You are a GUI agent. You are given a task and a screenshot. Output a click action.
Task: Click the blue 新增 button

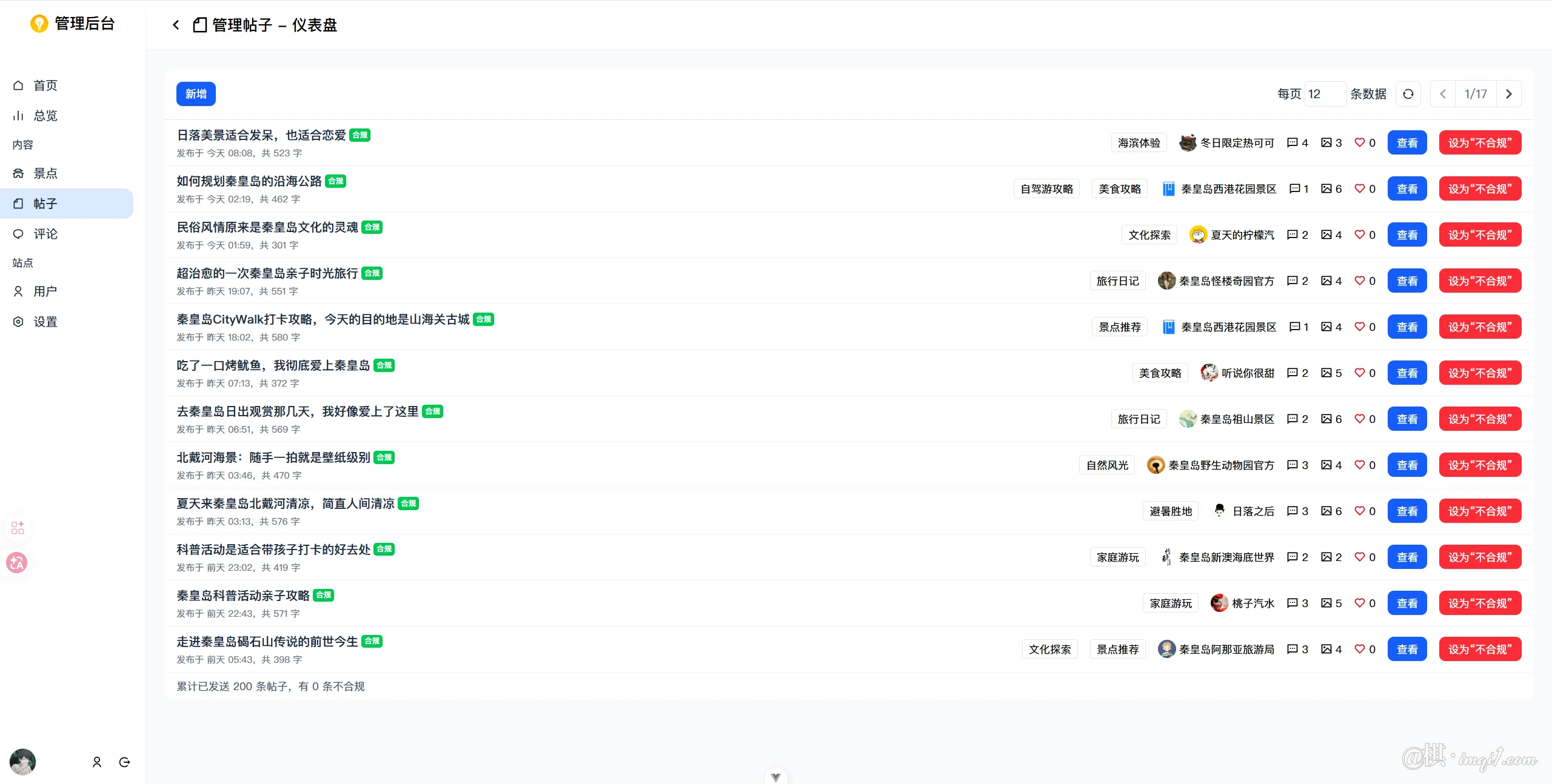(x=196, y=94)
